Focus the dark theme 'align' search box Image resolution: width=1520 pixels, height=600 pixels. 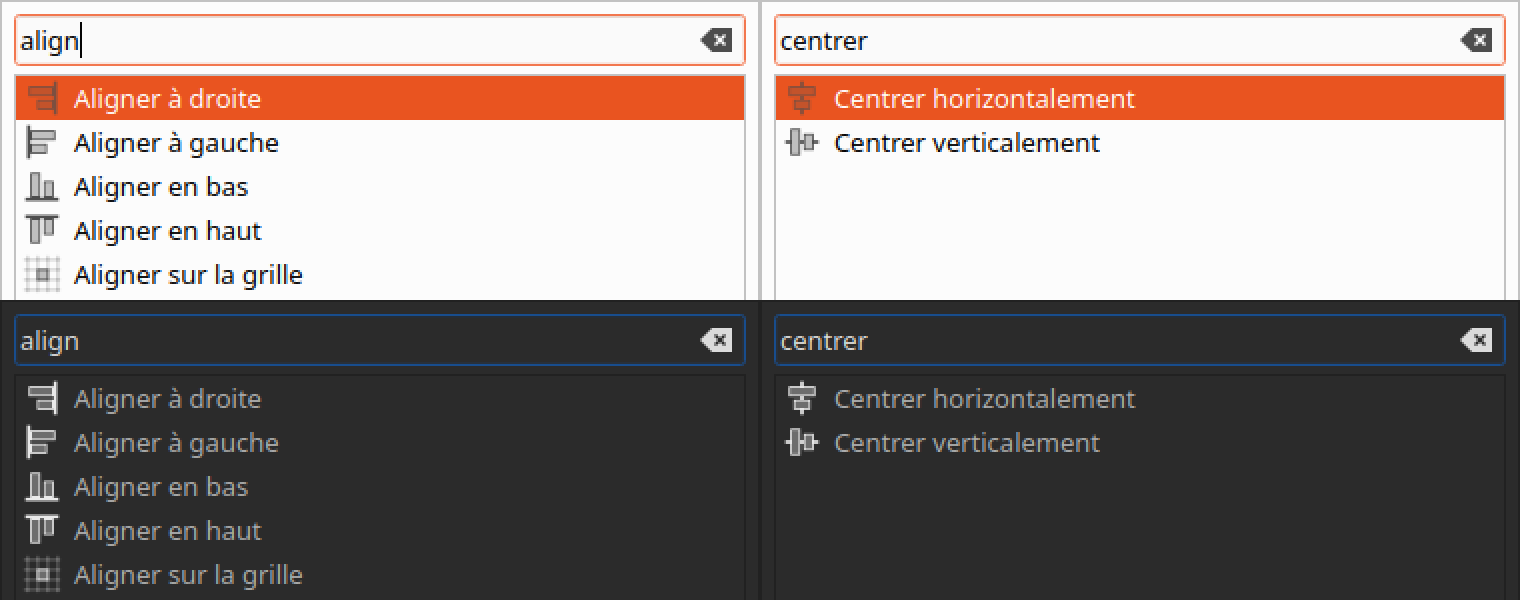coord(380,341)
